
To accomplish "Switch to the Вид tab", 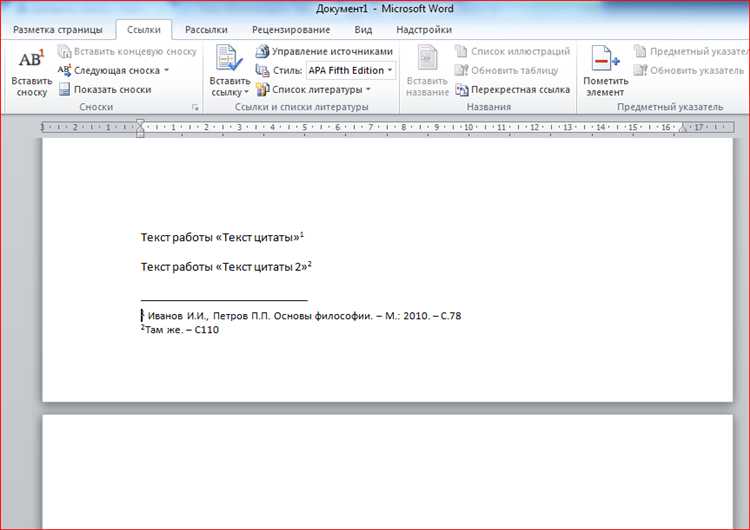I will pos(363,30).
